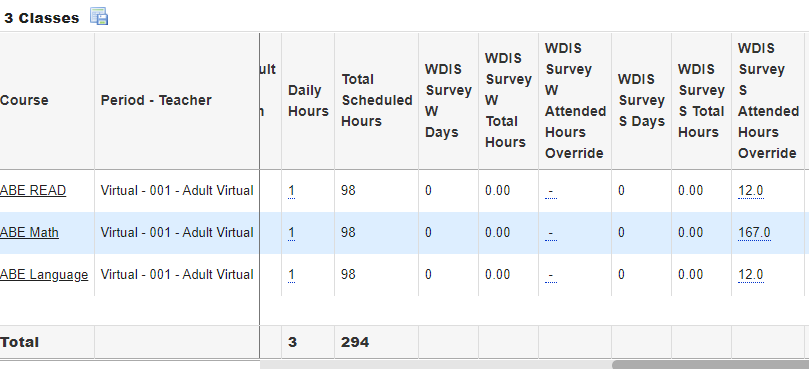Image resolution: width=809 pixels, height=369 pixels.
Task: Click the horizontal scrollbar thumb
Action: [710, 365]
